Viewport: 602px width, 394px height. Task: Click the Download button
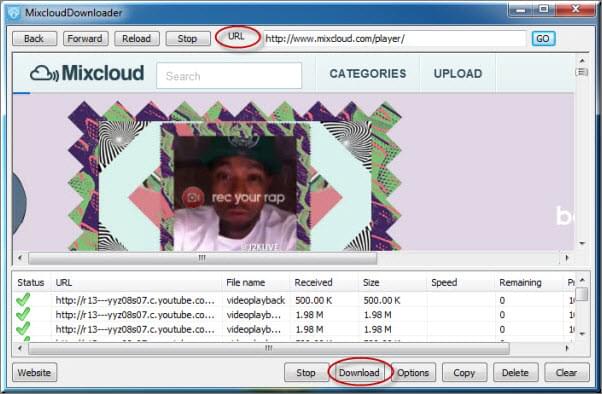(359, 372)
